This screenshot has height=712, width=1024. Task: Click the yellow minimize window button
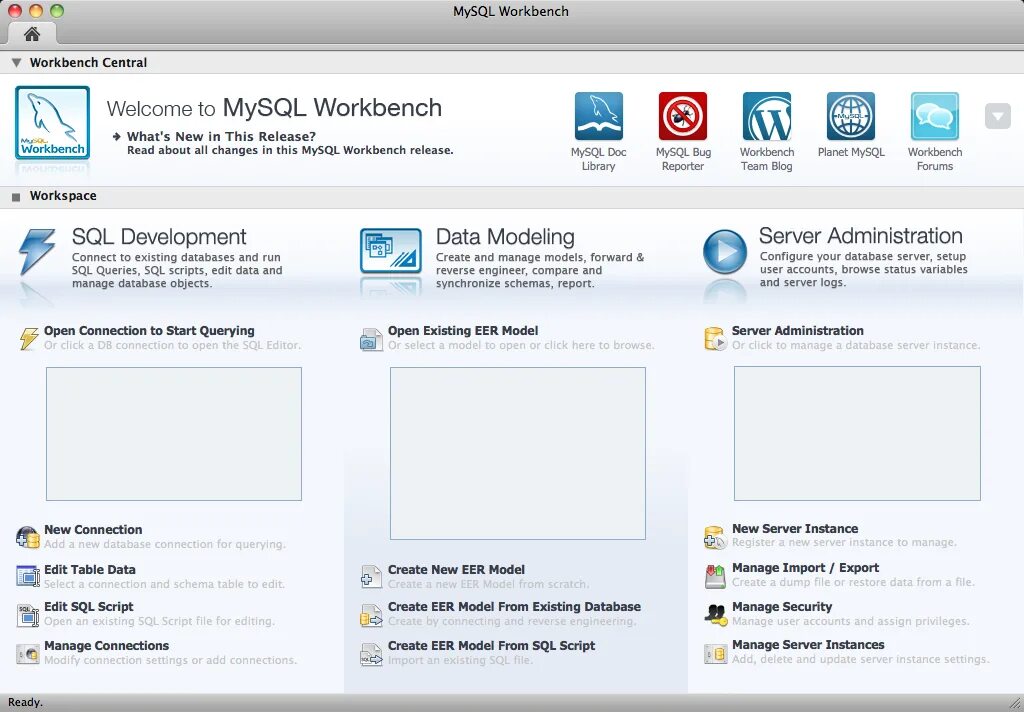[x=36, y=11]
